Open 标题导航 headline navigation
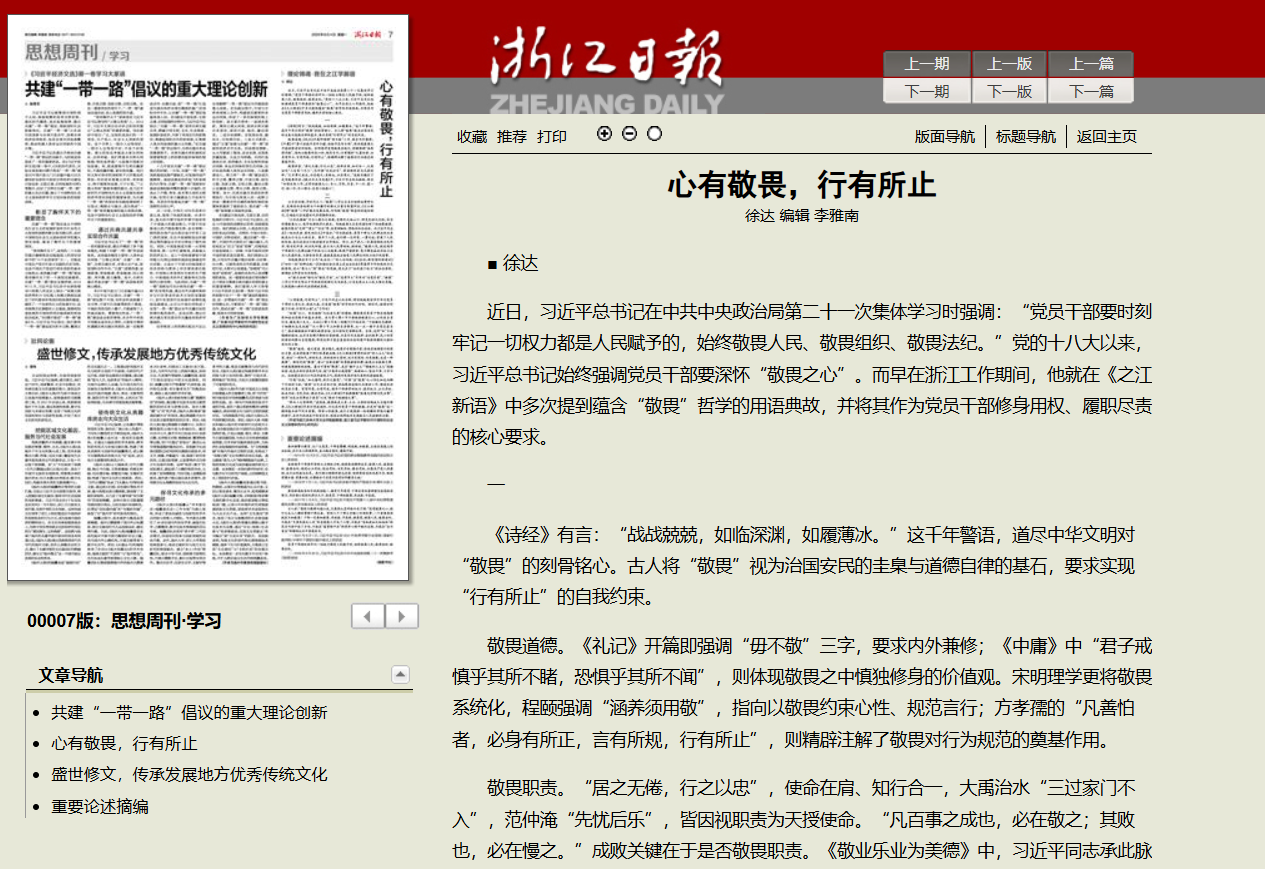Image resolution: width=1265 pixels, height=869 pixels. click(1026, 137)
